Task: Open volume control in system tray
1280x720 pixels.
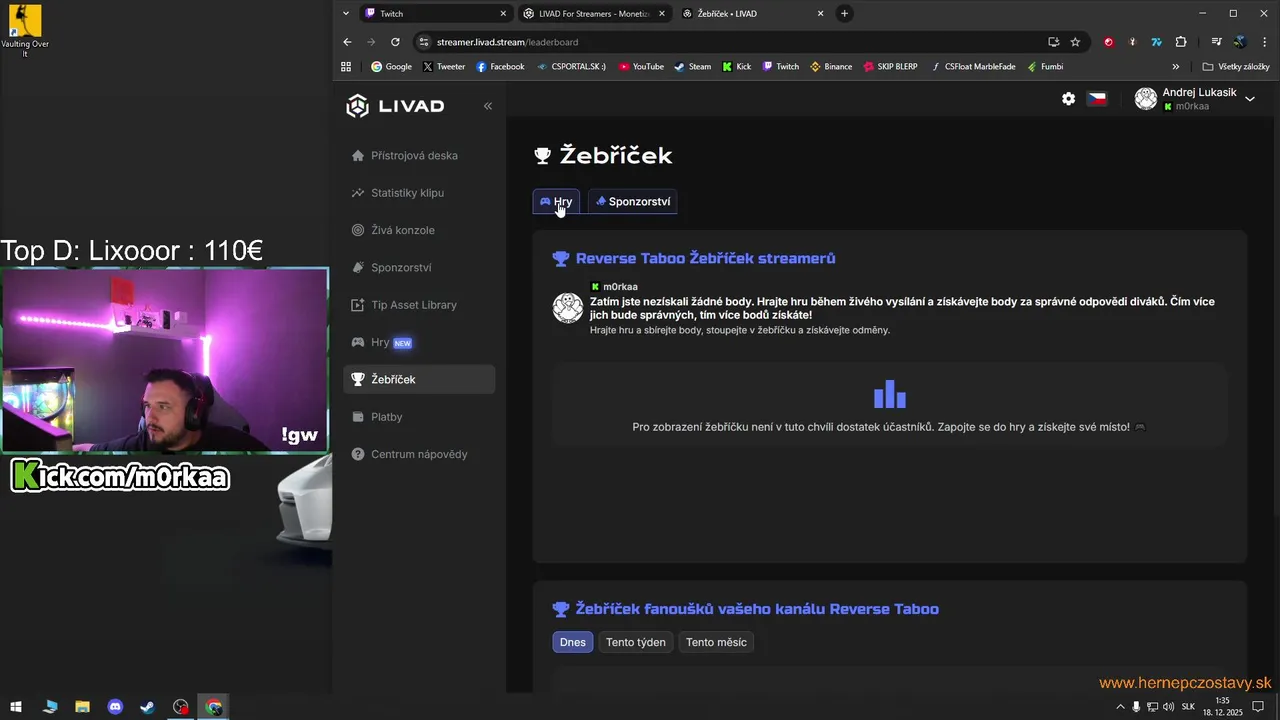Action: click(1169, 707)
